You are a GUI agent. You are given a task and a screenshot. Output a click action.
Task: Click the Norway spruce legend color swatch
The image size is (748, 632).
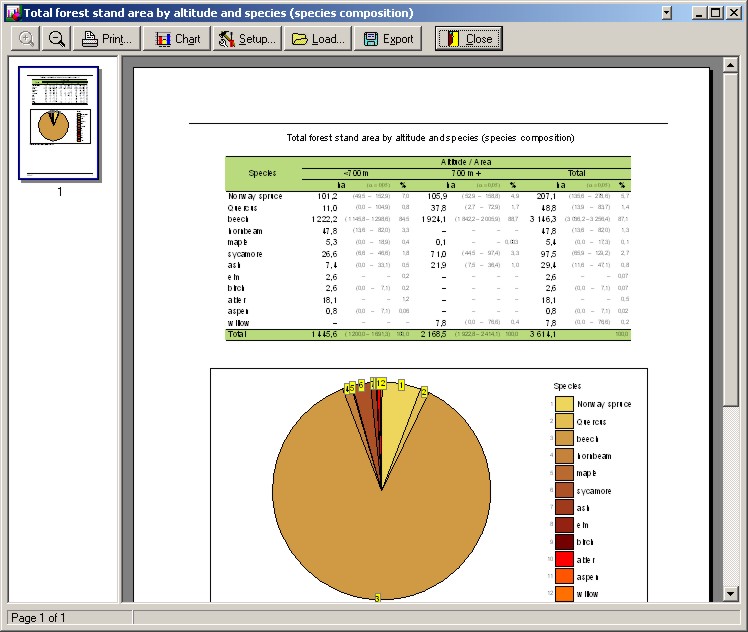pos(565,404)
